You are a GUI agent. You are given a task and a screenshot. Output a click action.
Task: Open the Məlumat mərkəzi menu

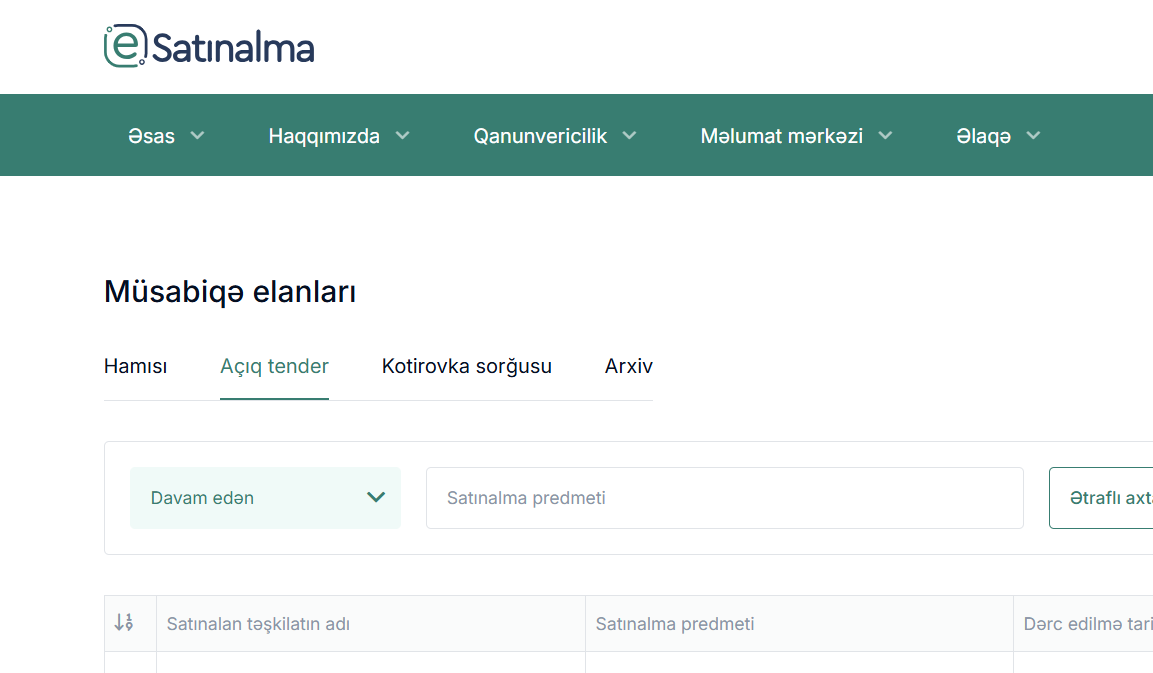click(x=782, y=136)
